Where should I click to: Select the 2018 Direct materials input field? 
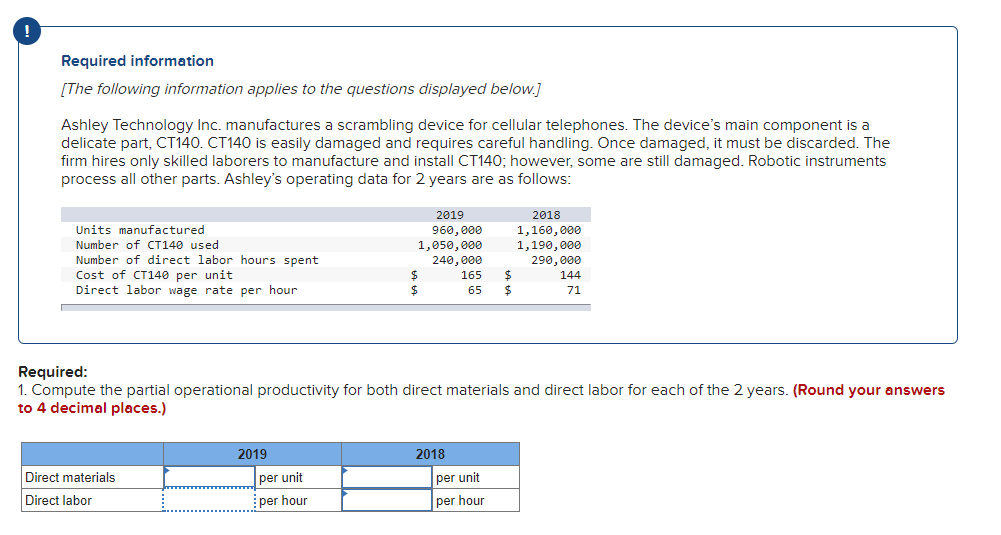pyautogui.click(x=387, y=478)
